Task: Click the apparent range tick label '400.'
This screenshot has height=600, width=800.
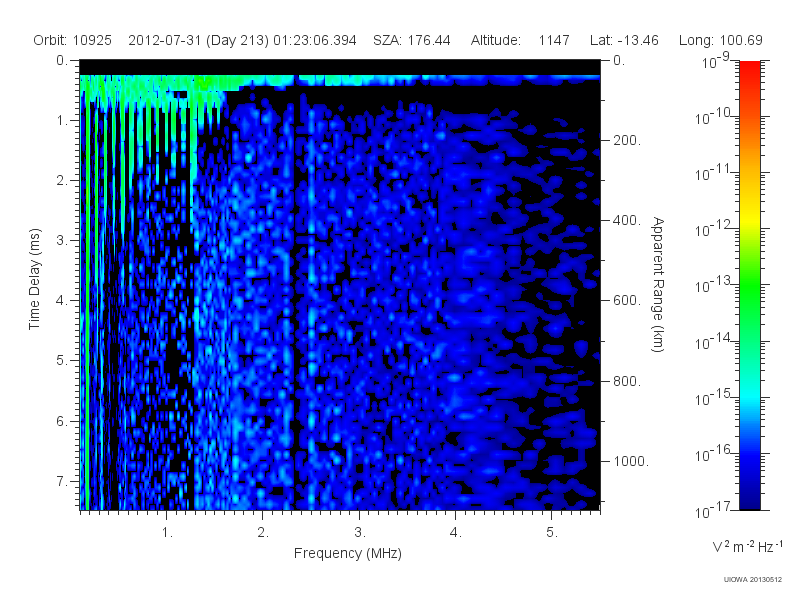Action: [627, 220]
